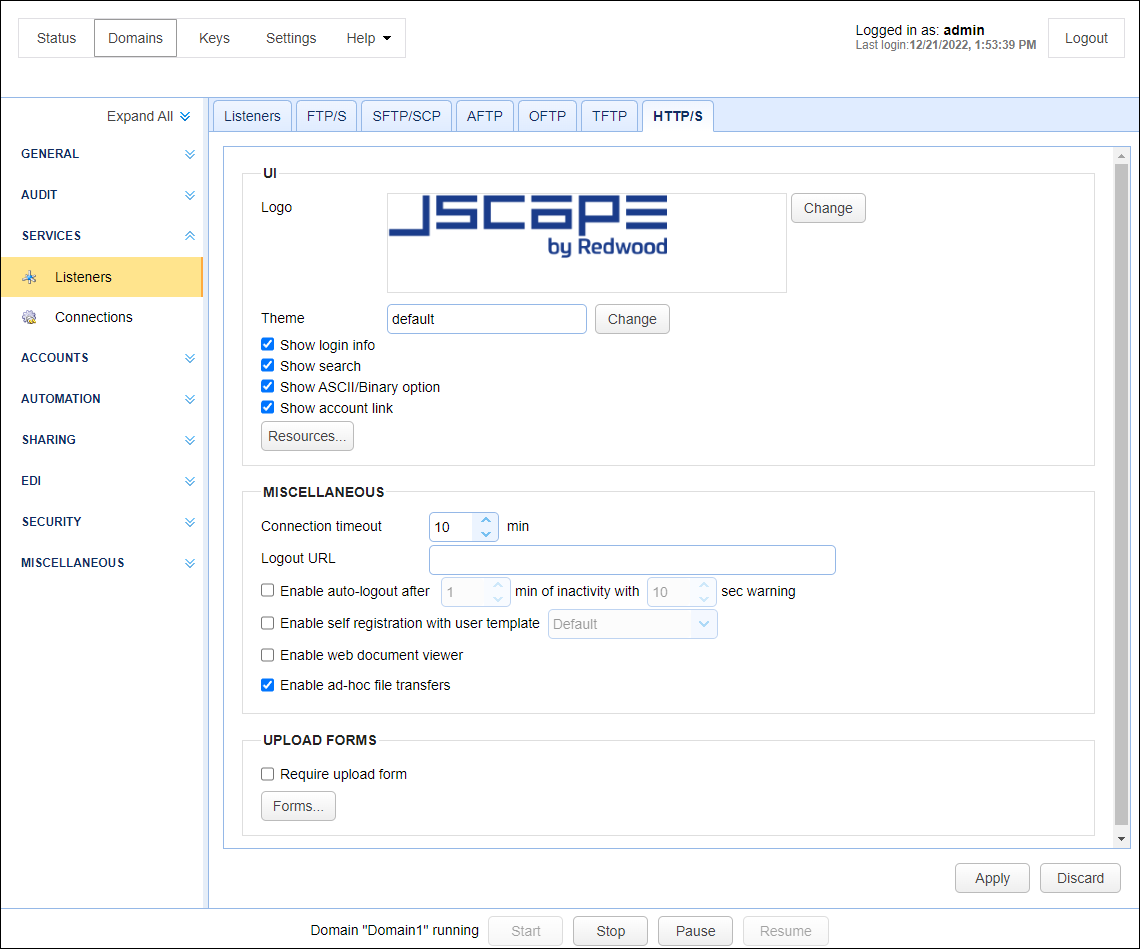This screenshot has width=1140, height=949.
Task: Pause the Domain1 domain
Action: tap(695, 931)
